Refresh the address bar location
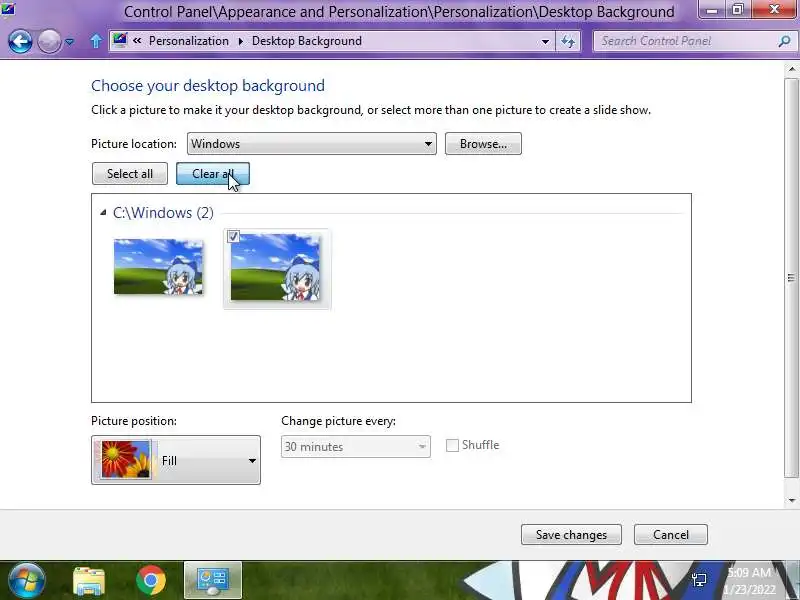This screenshot has width=800, height=600. point(568,41)
